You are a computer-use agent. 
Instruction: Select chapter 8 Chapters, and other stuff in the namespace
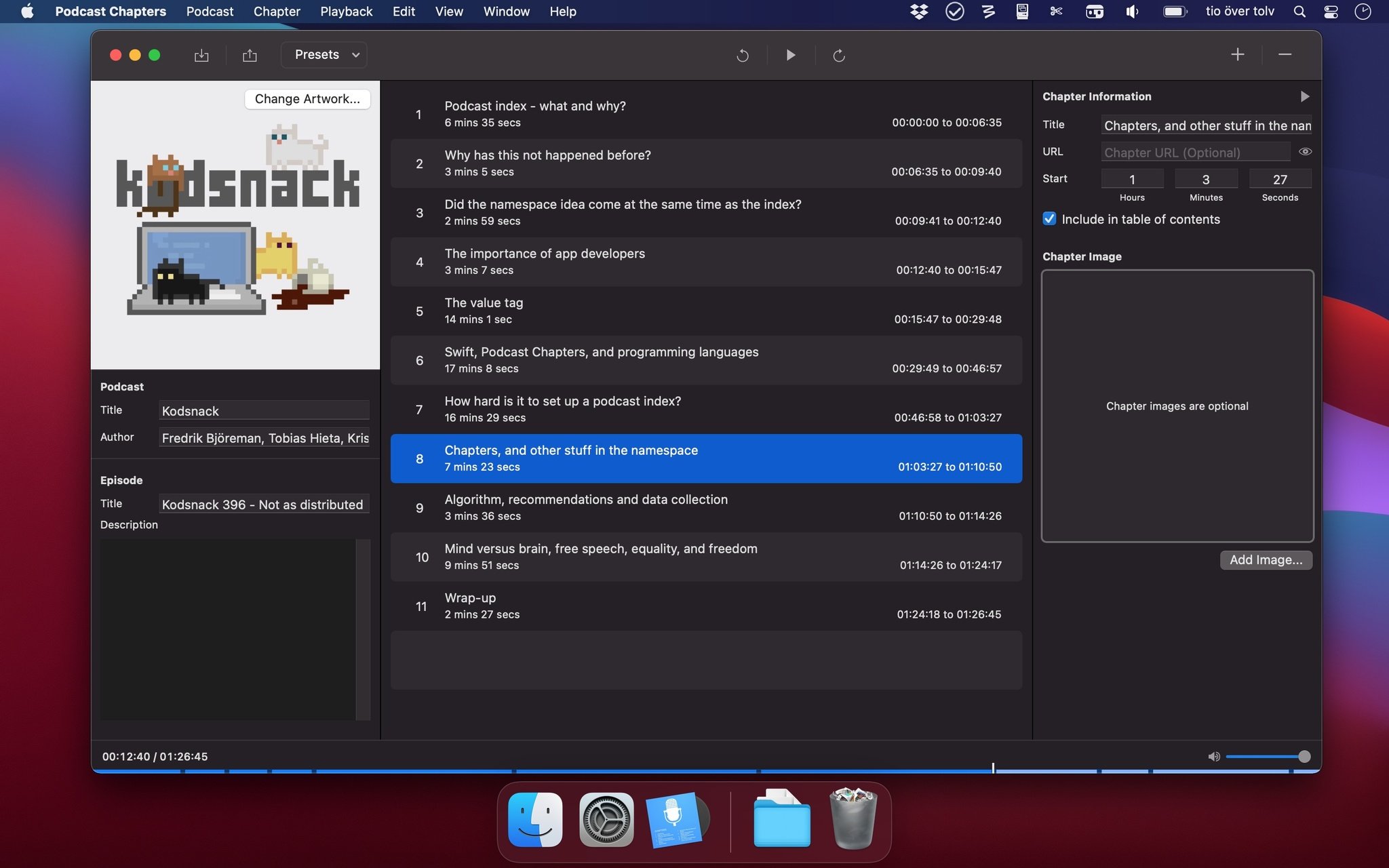pos(706,458)
